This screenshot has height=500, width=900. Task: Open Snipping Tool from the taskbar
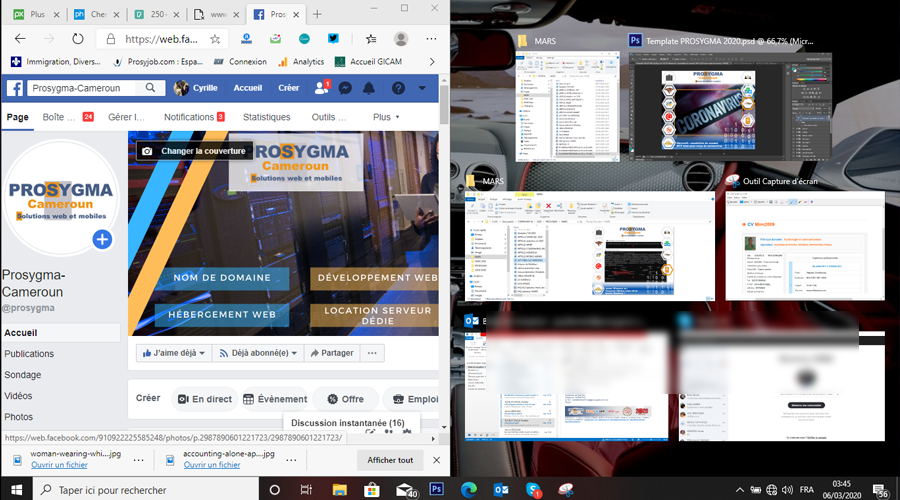[566, 490]
